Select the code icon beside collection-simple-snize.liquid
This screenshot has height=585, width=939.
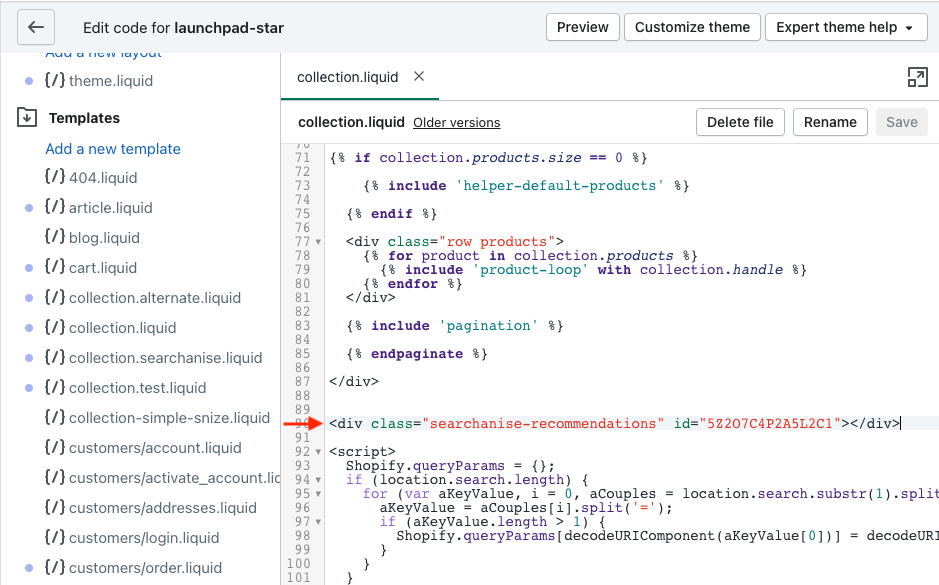pyautogui.click(x=54, y=417)
